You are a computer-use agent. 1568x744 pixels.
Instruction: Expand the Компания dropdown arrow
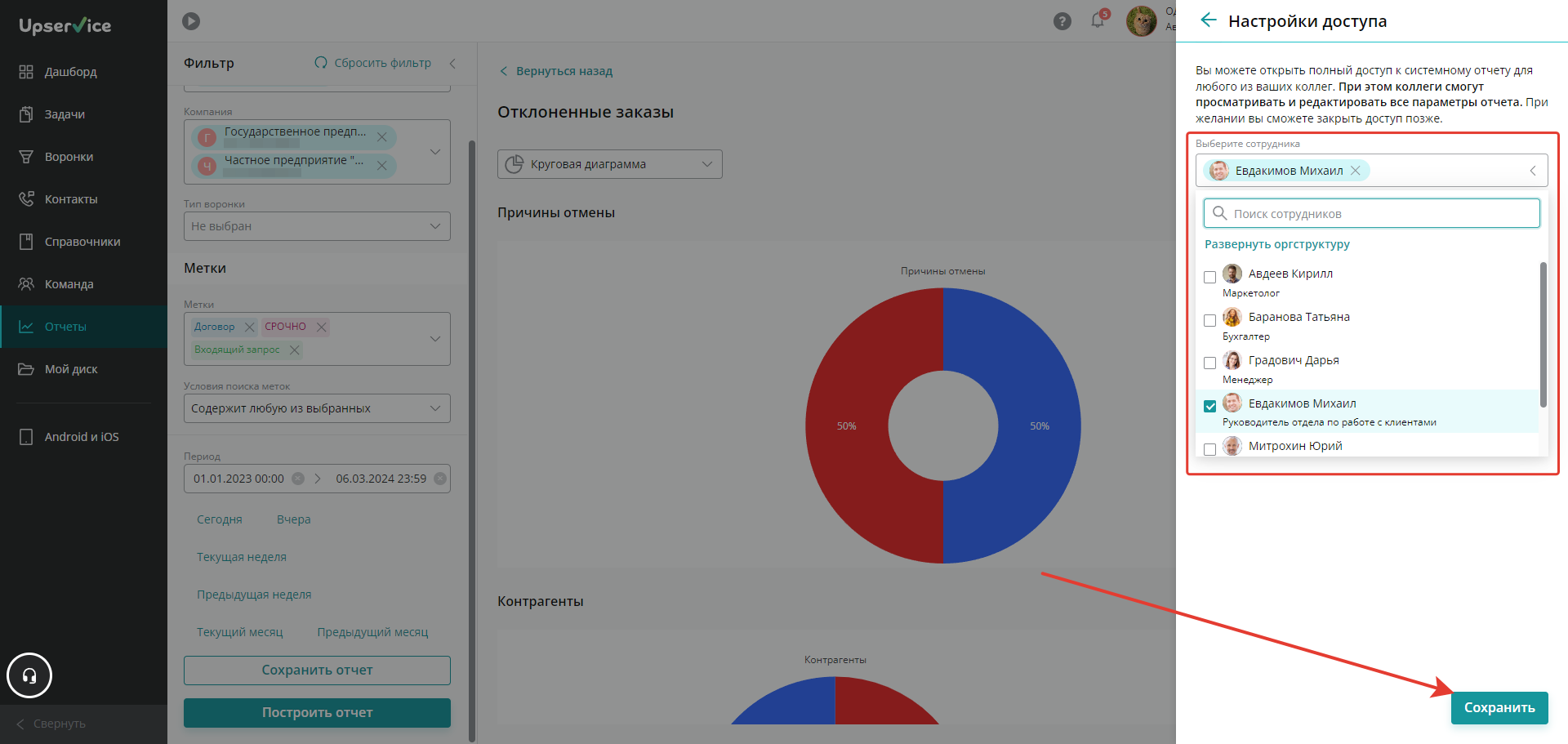point(435,151)
